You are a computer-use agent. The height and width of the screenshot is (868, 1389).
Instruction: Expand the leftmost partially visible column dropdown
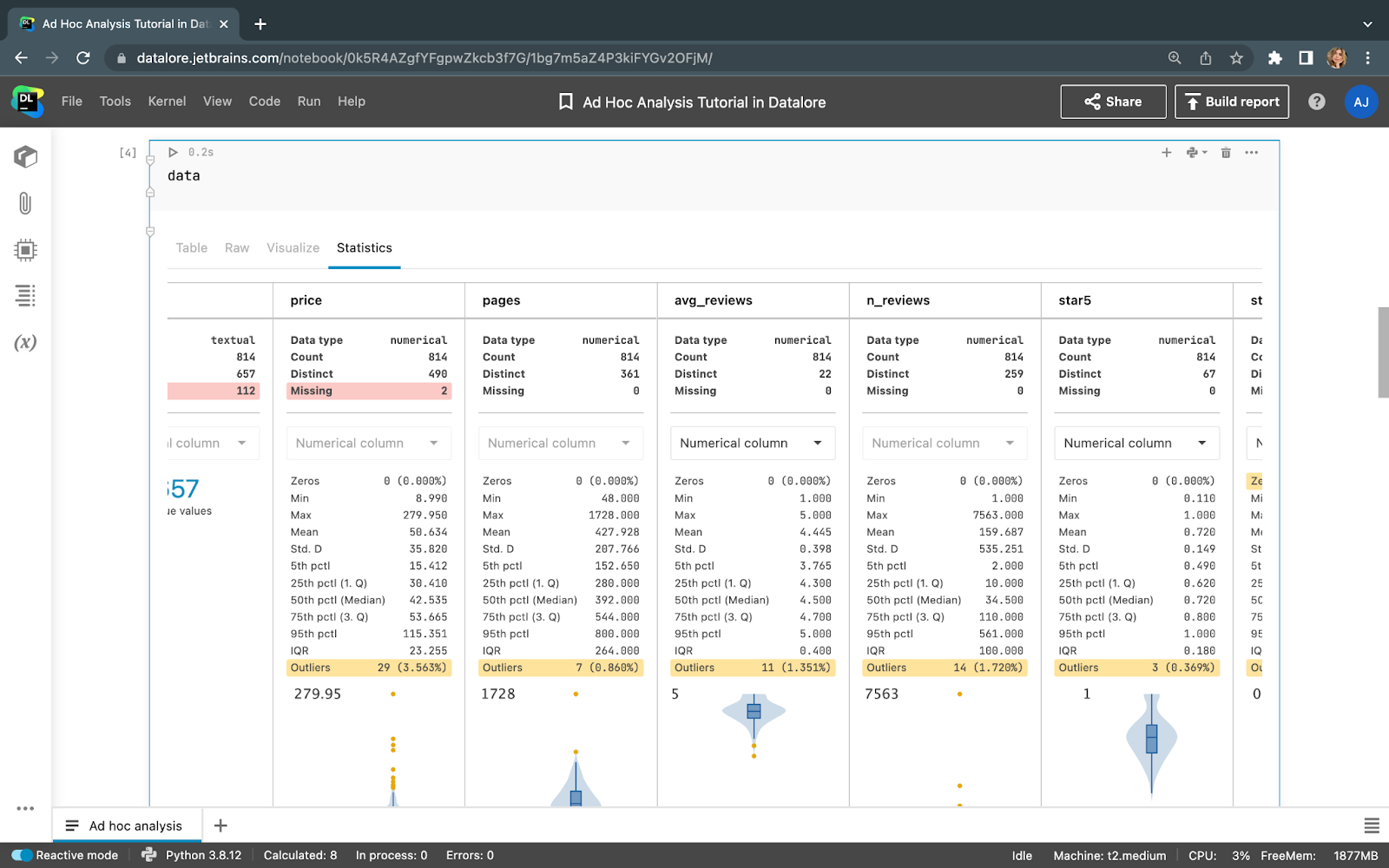214,443
